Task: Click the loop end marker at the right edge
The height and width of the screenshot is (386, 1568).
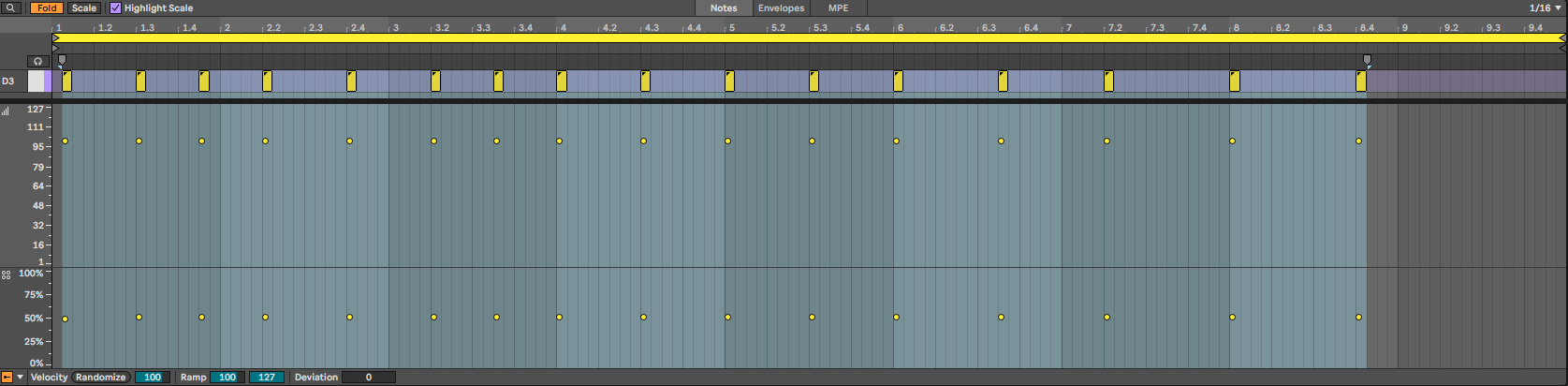Action: (x=1562, y=37)
